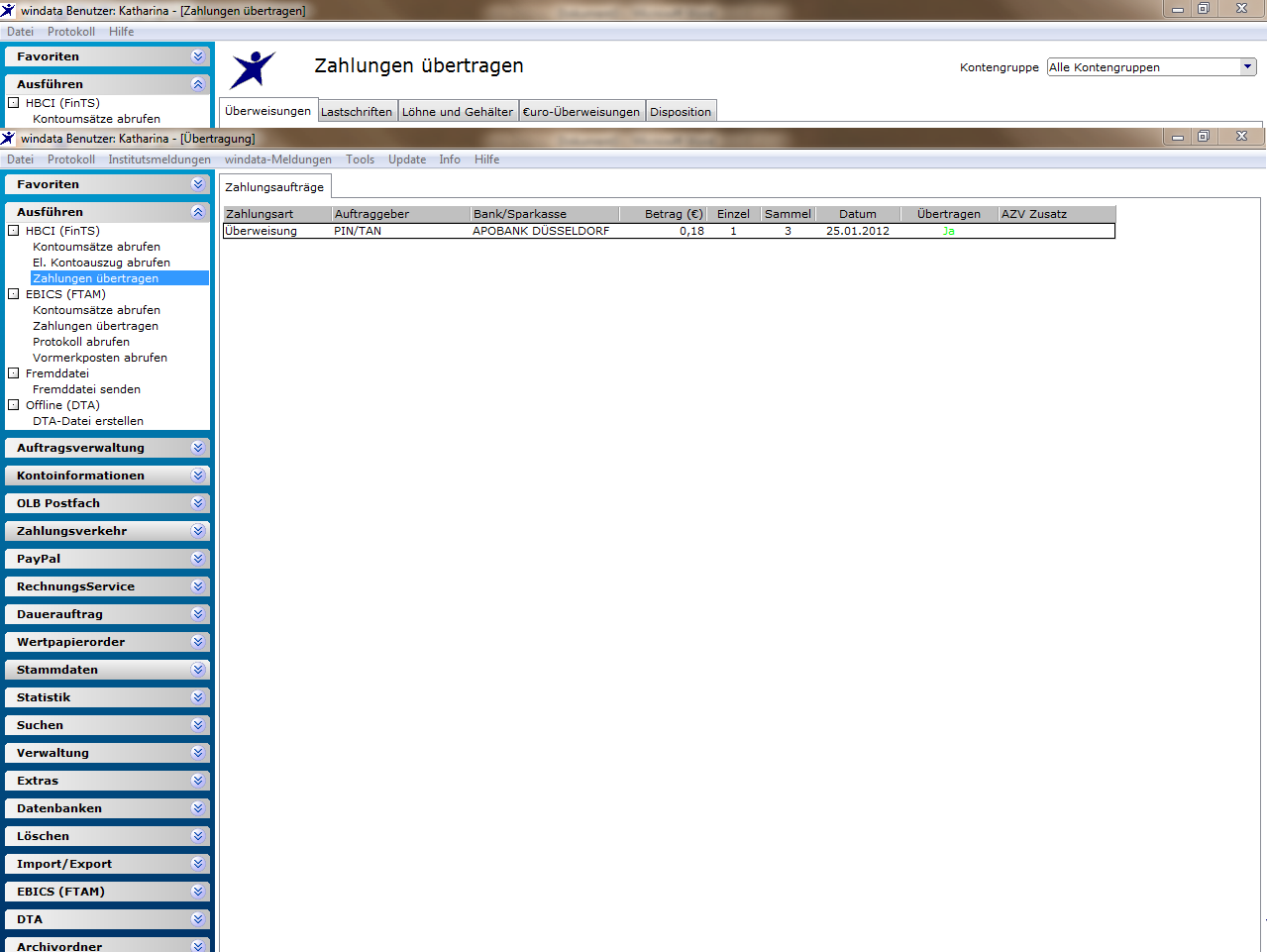Open the Kontengruppe dropdown
The image size is (1267, 952).
1152,67
